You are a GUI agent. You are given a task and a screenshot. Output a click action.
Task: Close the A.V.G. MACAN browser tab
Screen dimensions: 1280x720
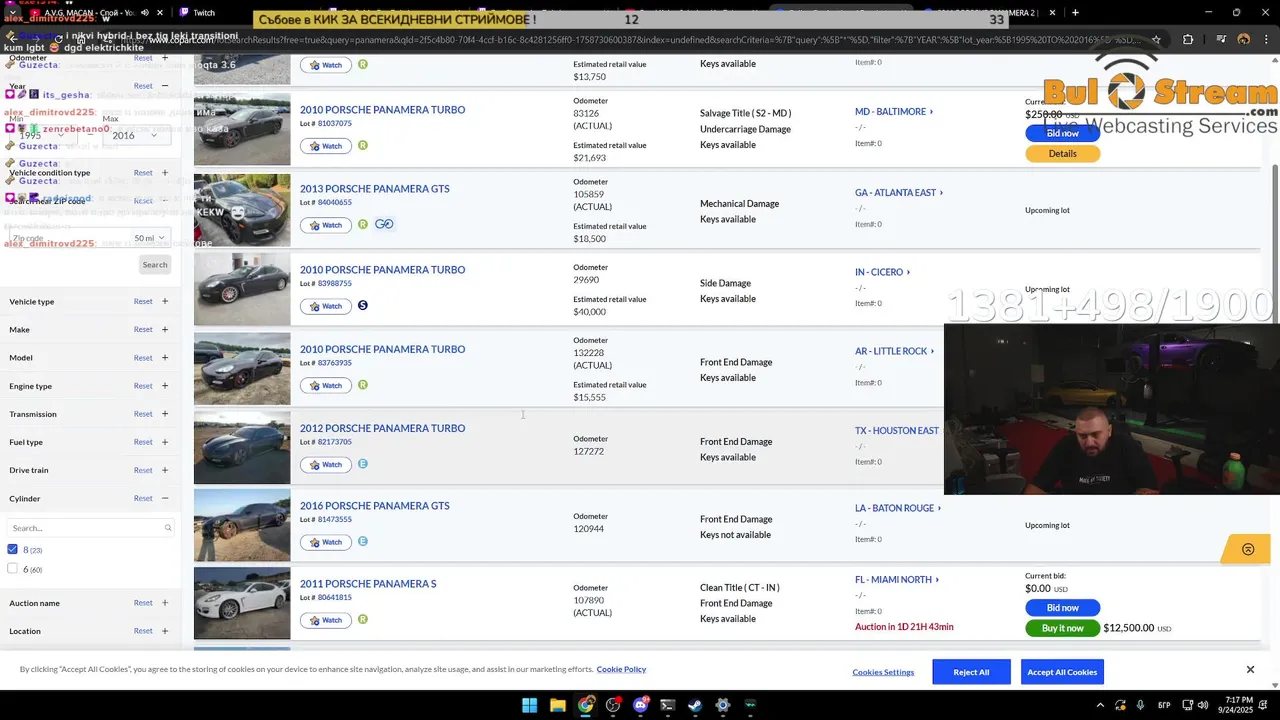coord(161,13)
